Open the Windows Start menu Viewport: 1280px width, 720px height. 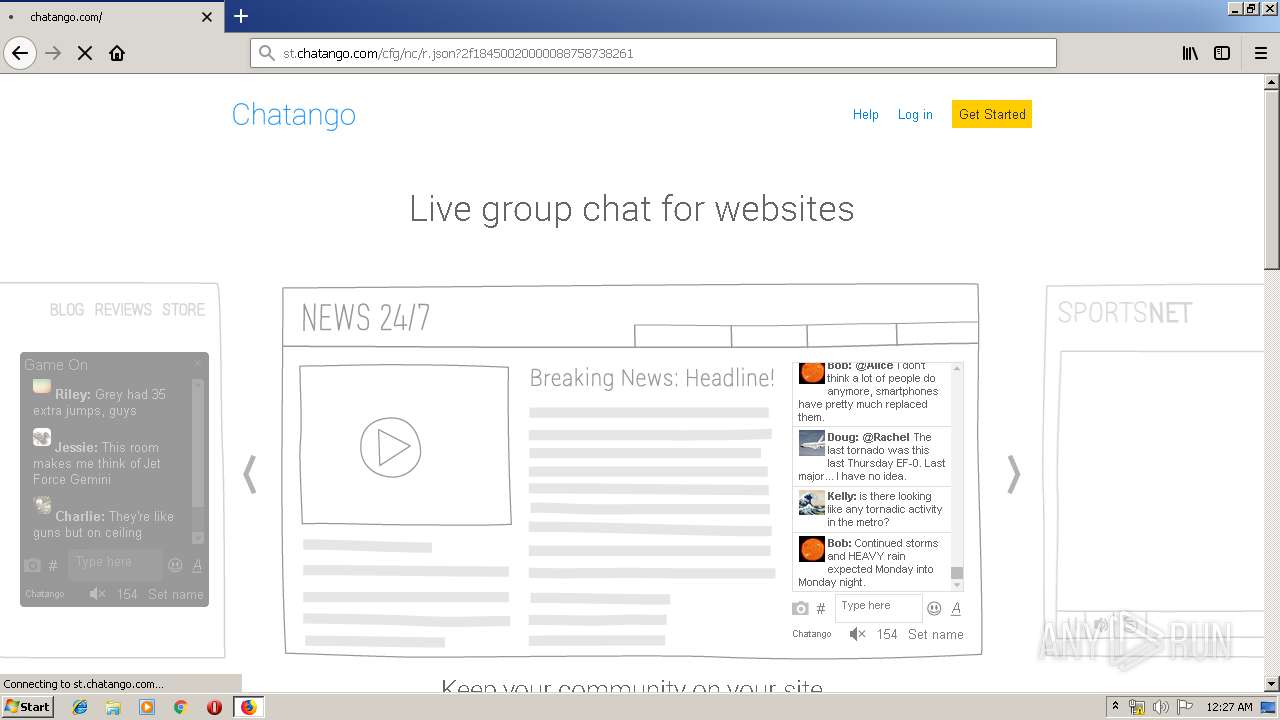tap(27, 706)
